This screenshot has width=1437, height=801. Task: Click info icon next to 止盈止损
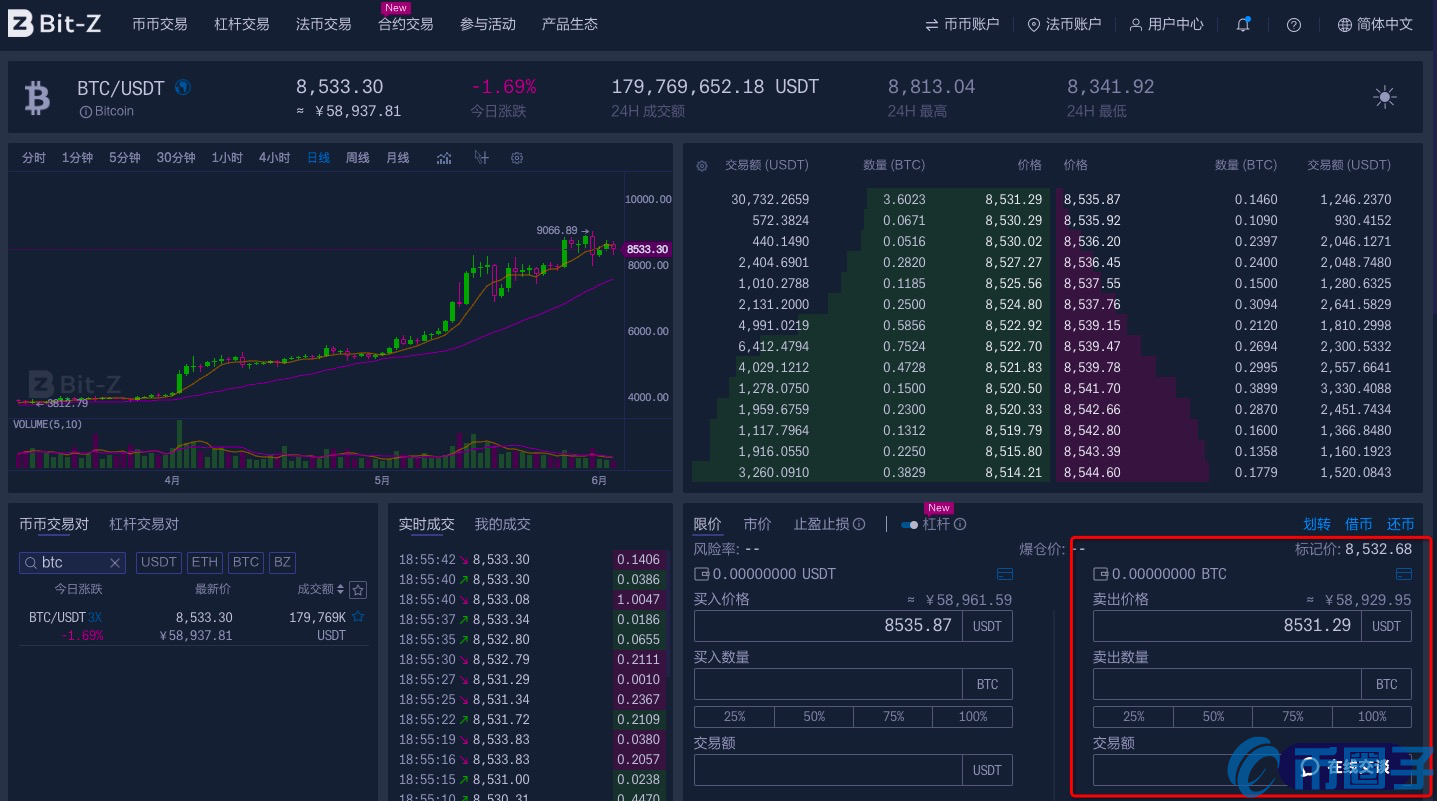click(x=859, y=524)
